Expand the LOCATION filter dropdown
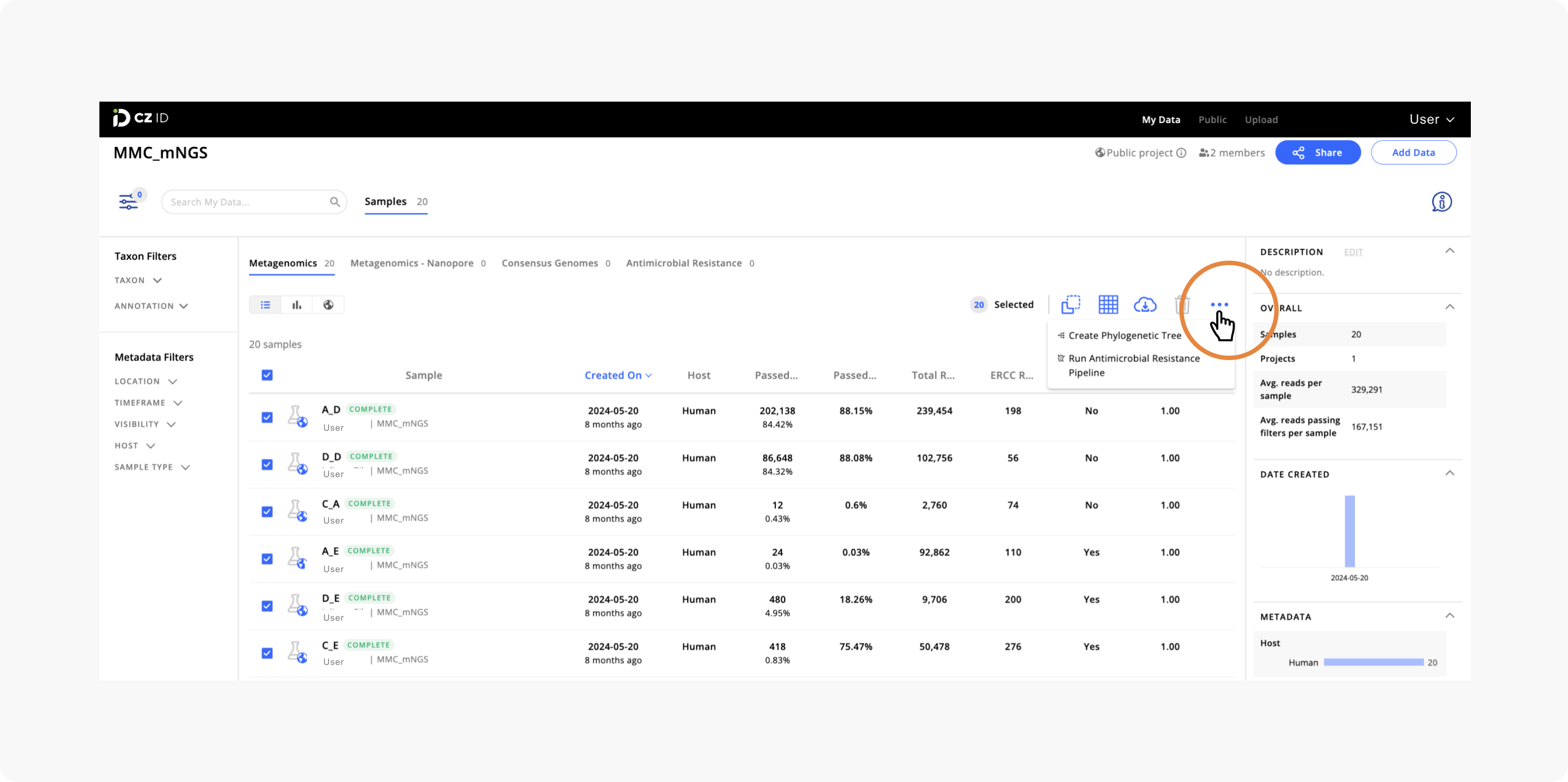 click(146, 381)
